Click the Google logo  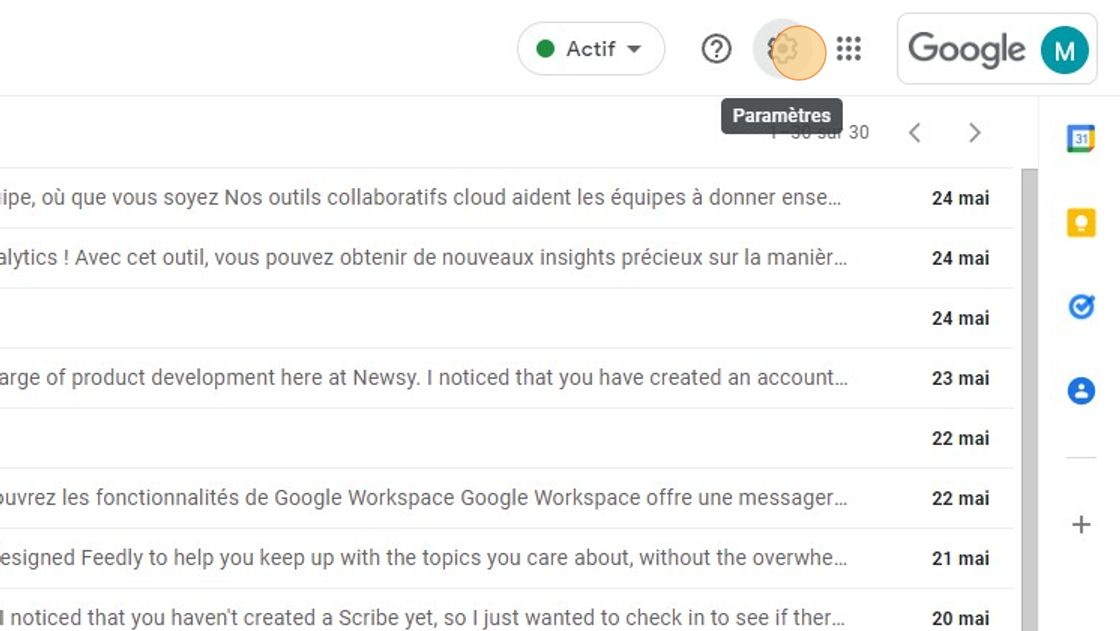965,48
